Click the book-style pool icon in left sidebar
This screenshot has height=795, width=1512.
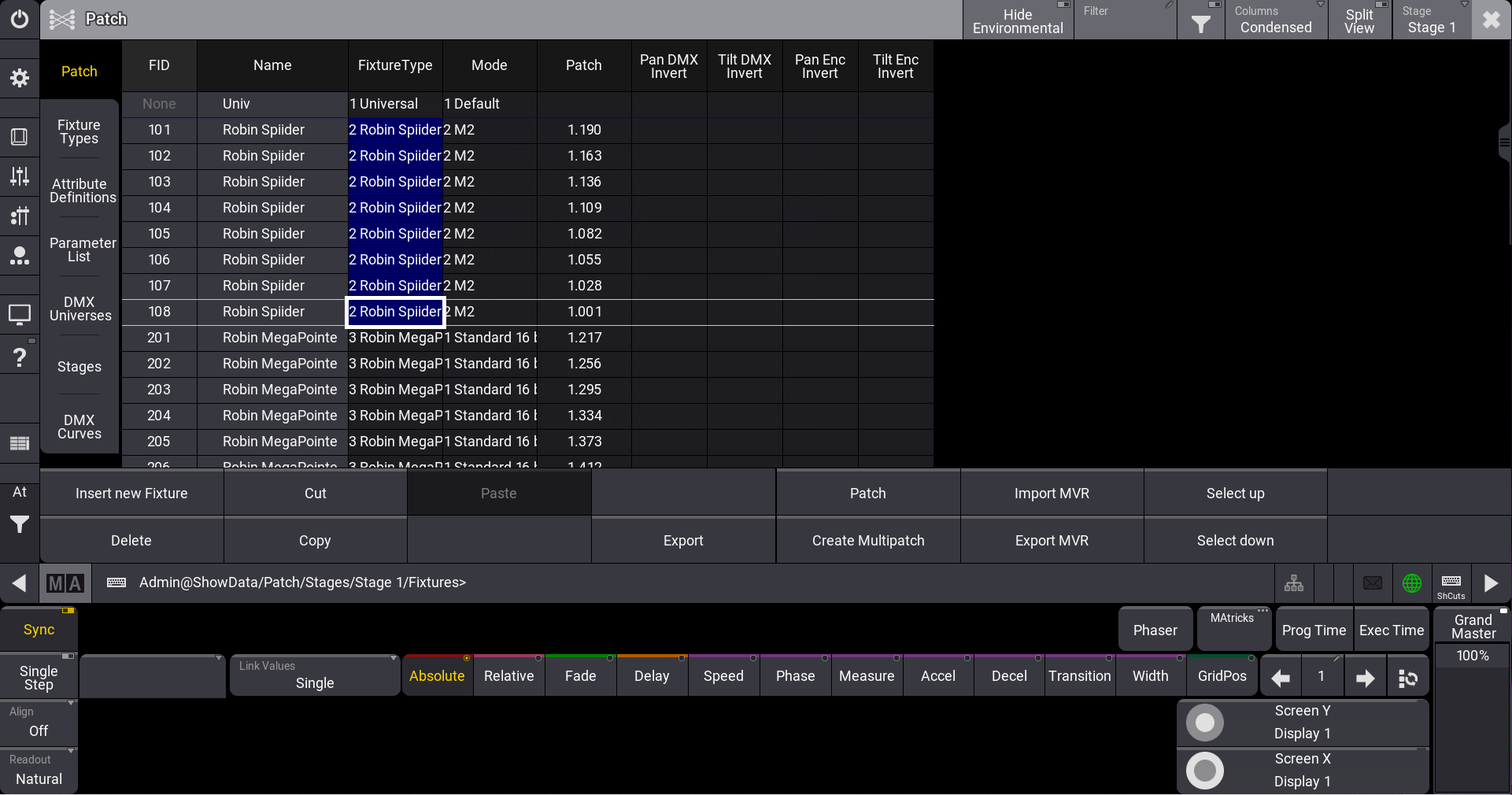[x=20, y=137]
